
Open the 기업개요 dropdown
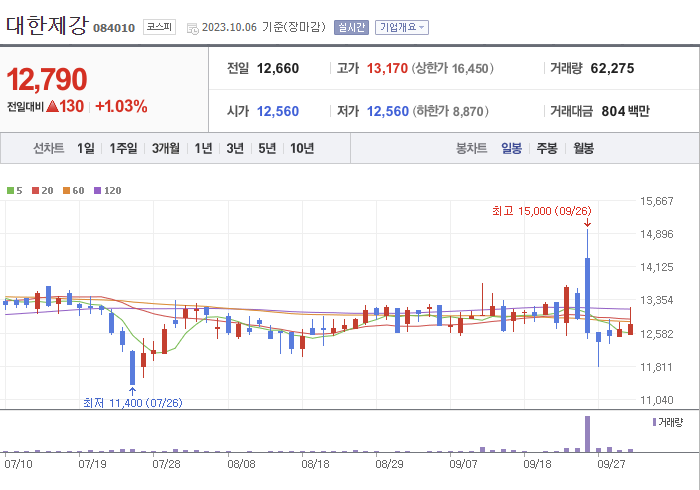402,27
